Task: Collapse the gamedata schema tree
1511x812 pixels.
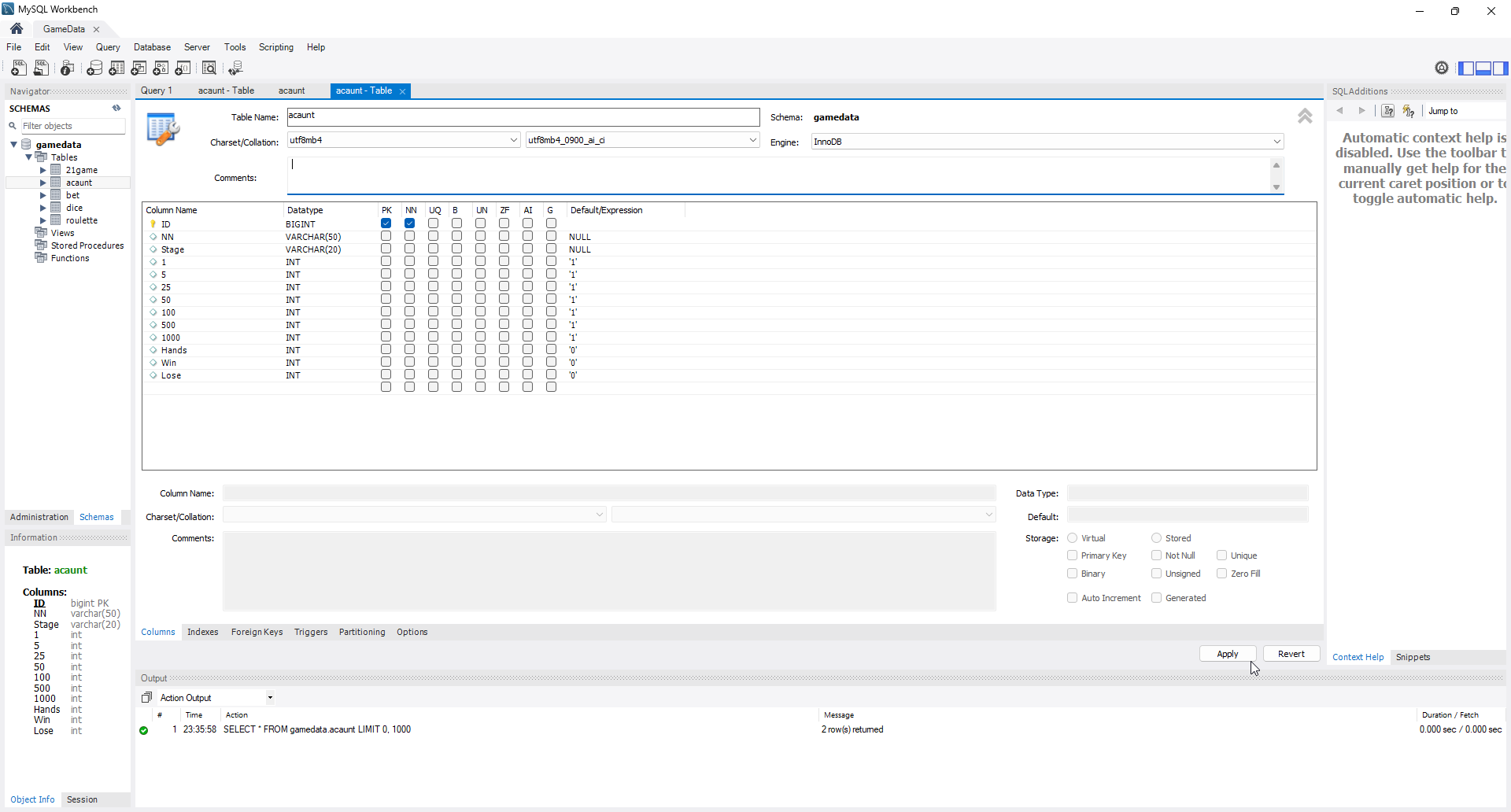Action: pyautogui.click(x=13, y=145)
